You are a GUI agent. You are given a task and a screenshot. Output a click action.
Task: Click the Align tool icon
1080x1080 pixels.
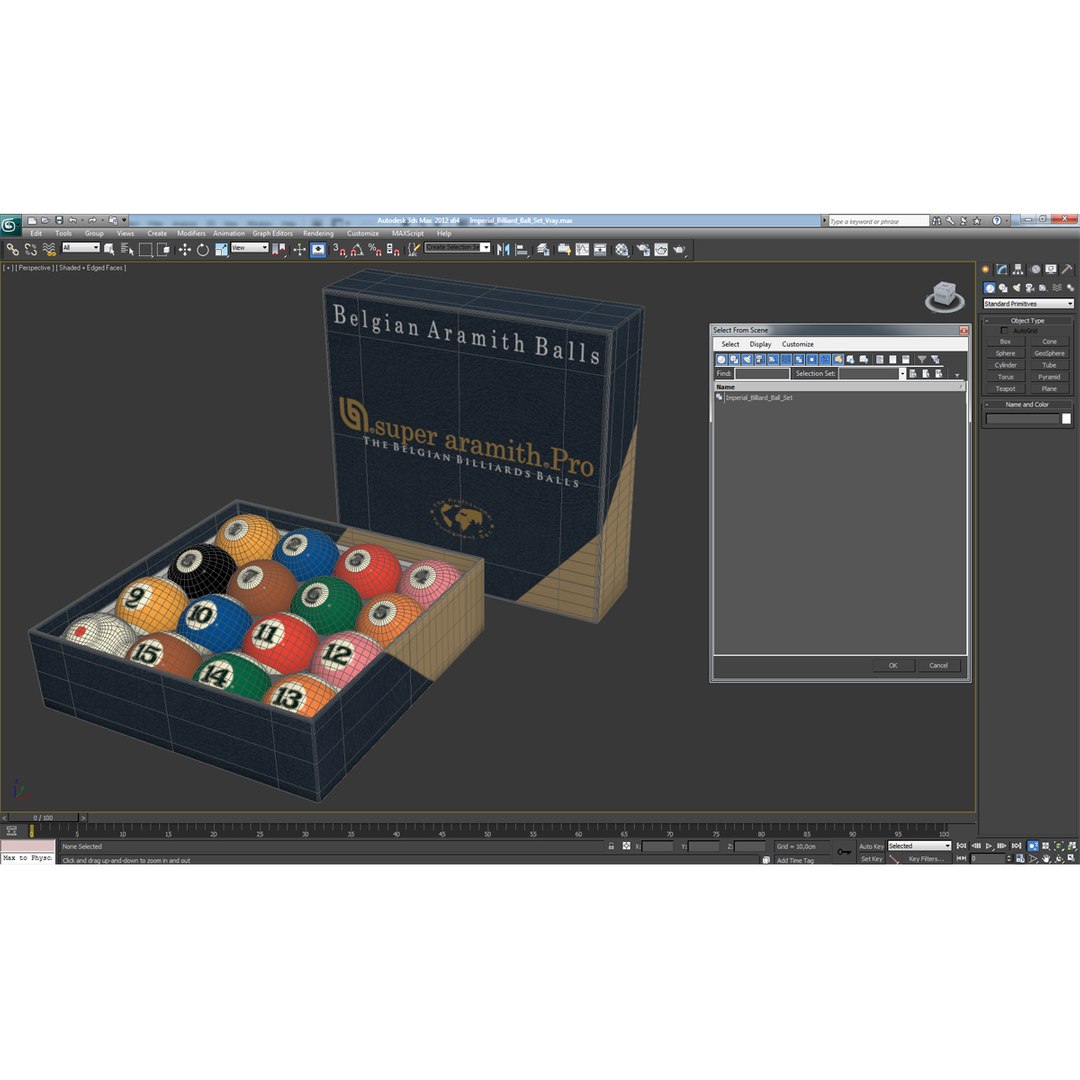[x=521, y=249]
